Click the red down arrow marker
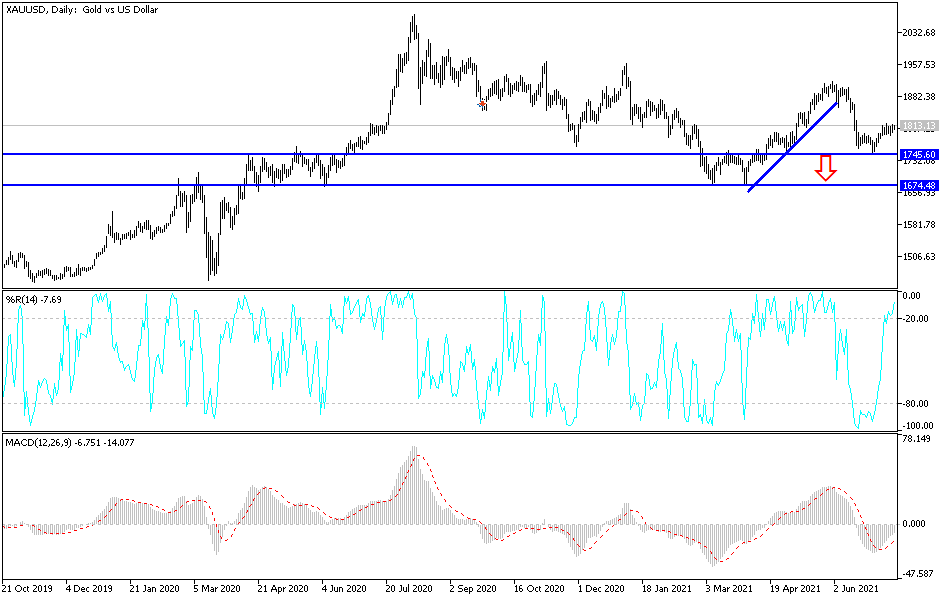Screen dimensions: 950x600 [x=825, y=168]
